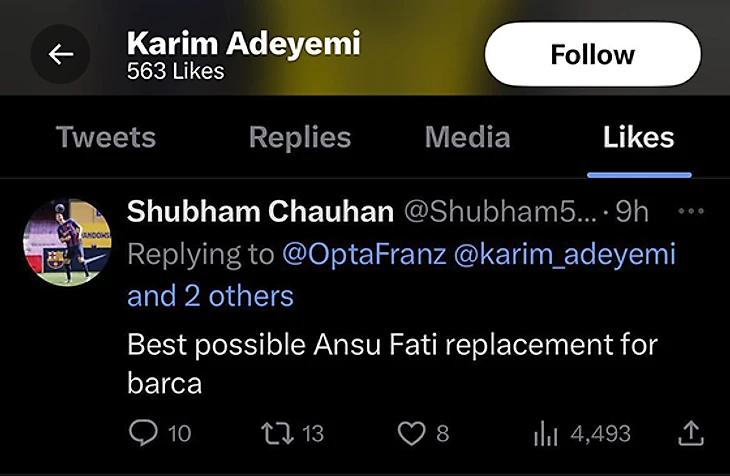Click the Karim Adeyemi header title

[x=244, y=43]
